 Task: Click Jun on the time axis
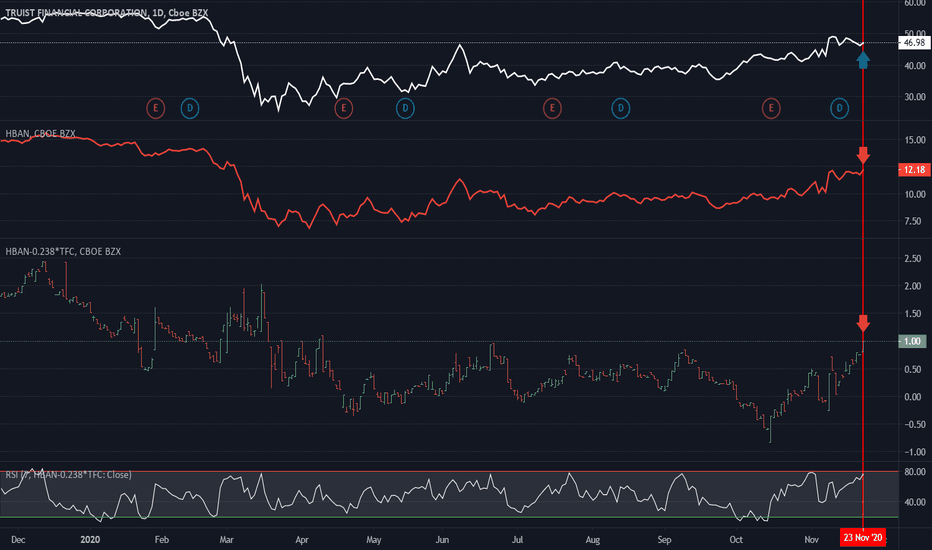point(442,540)
